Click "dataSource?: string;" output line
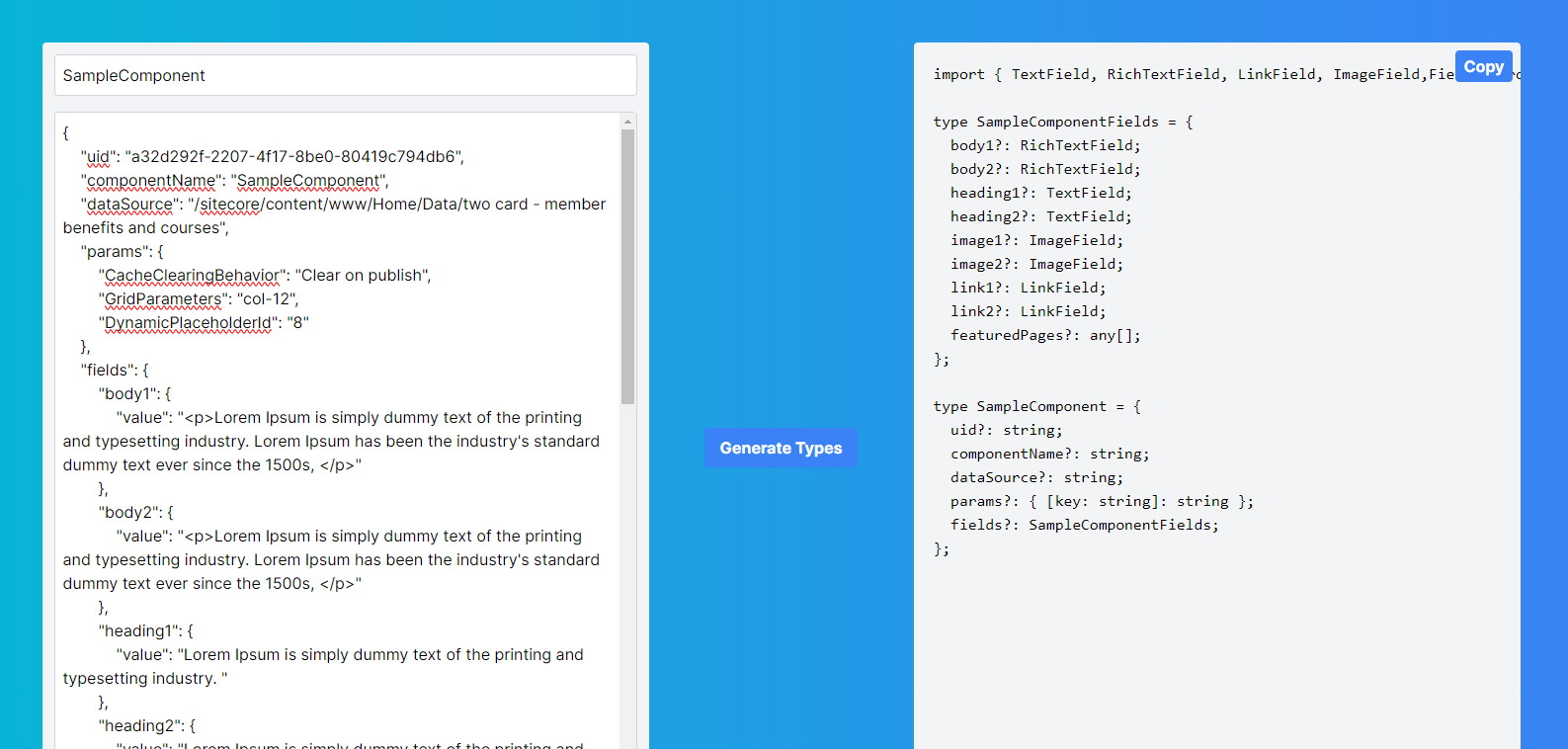1568x749 pixels. point(1037,477)
